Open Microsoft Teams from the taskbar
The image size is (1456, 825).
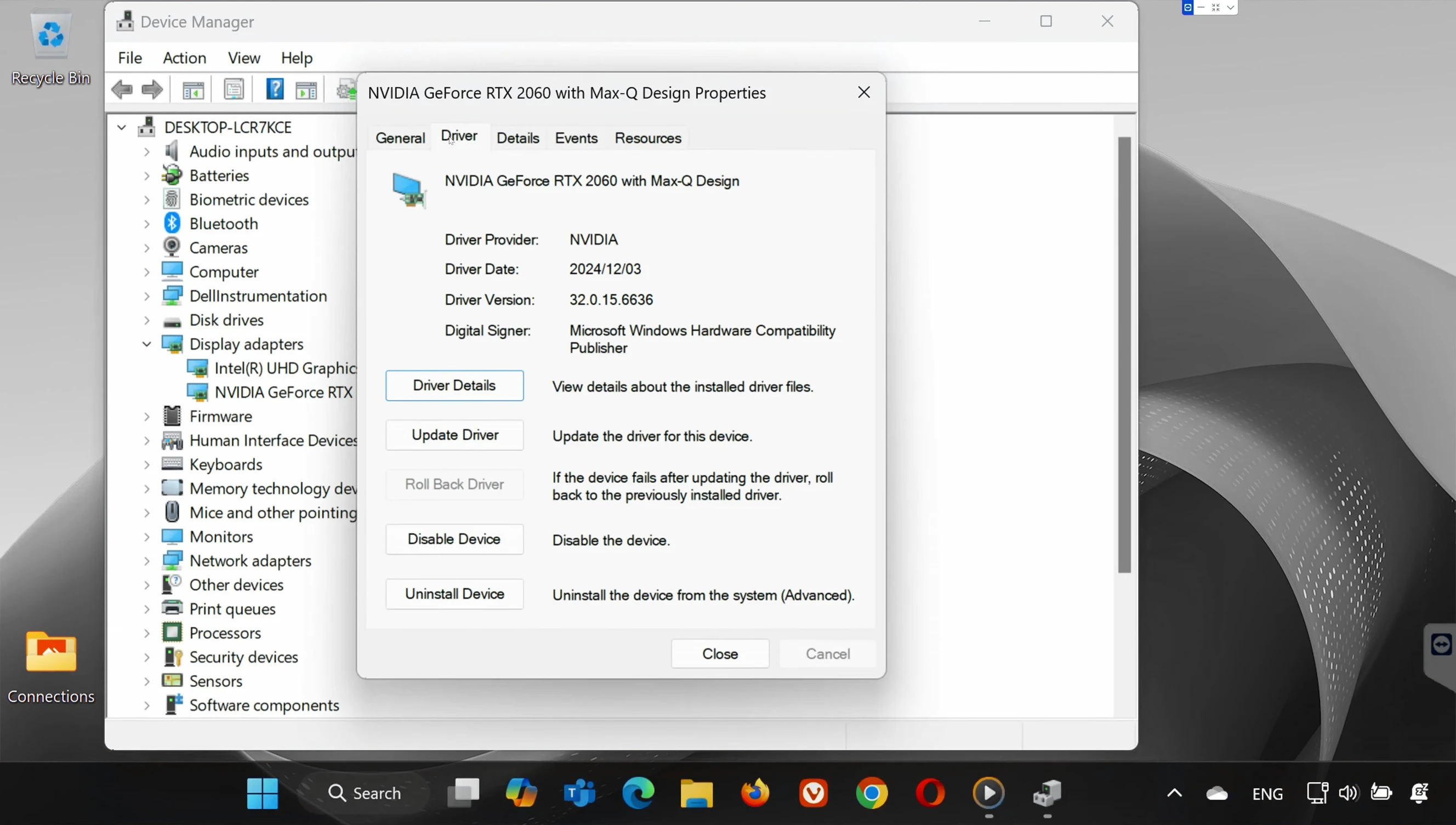[579, 793]
